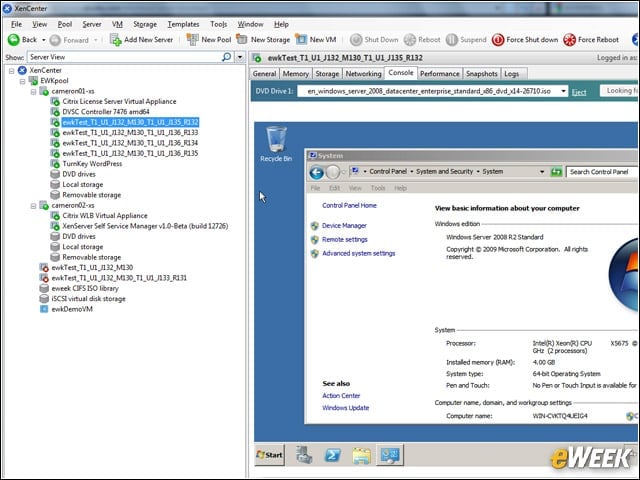Click the Back navigation icon
The image size is (640, 480).
tap(13, 40)
